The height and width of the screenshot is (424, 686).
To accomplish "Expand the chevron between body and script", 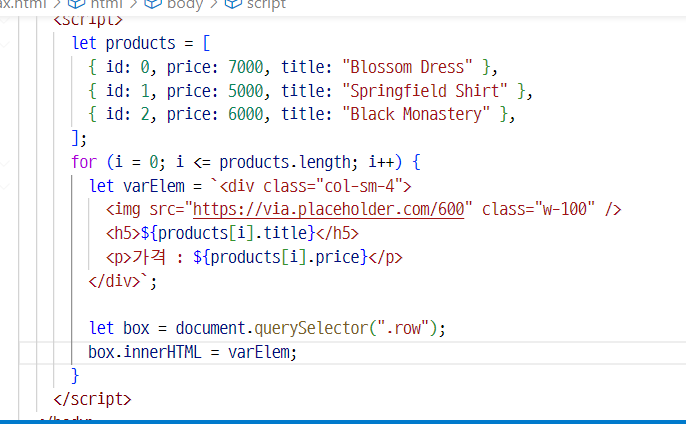I will pos(213,4).
